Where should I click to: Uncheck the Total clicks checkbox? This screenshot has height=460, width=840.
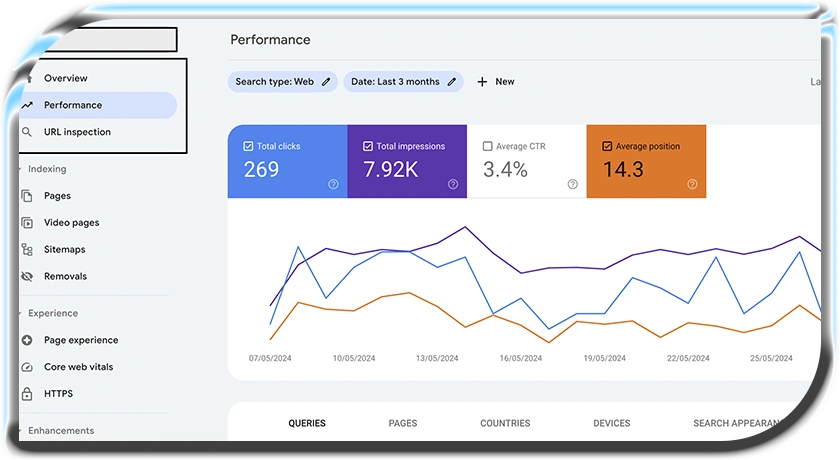tap(248, 146)
